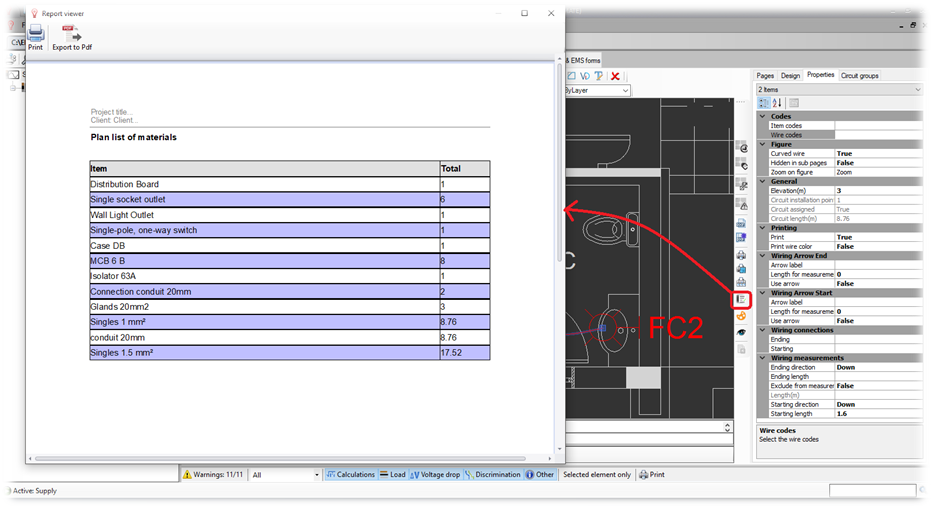The height and width of the screenshot is (508, 933).
Task: Toggle Discrimination filter in warnings bar
Action: [493, 475]
